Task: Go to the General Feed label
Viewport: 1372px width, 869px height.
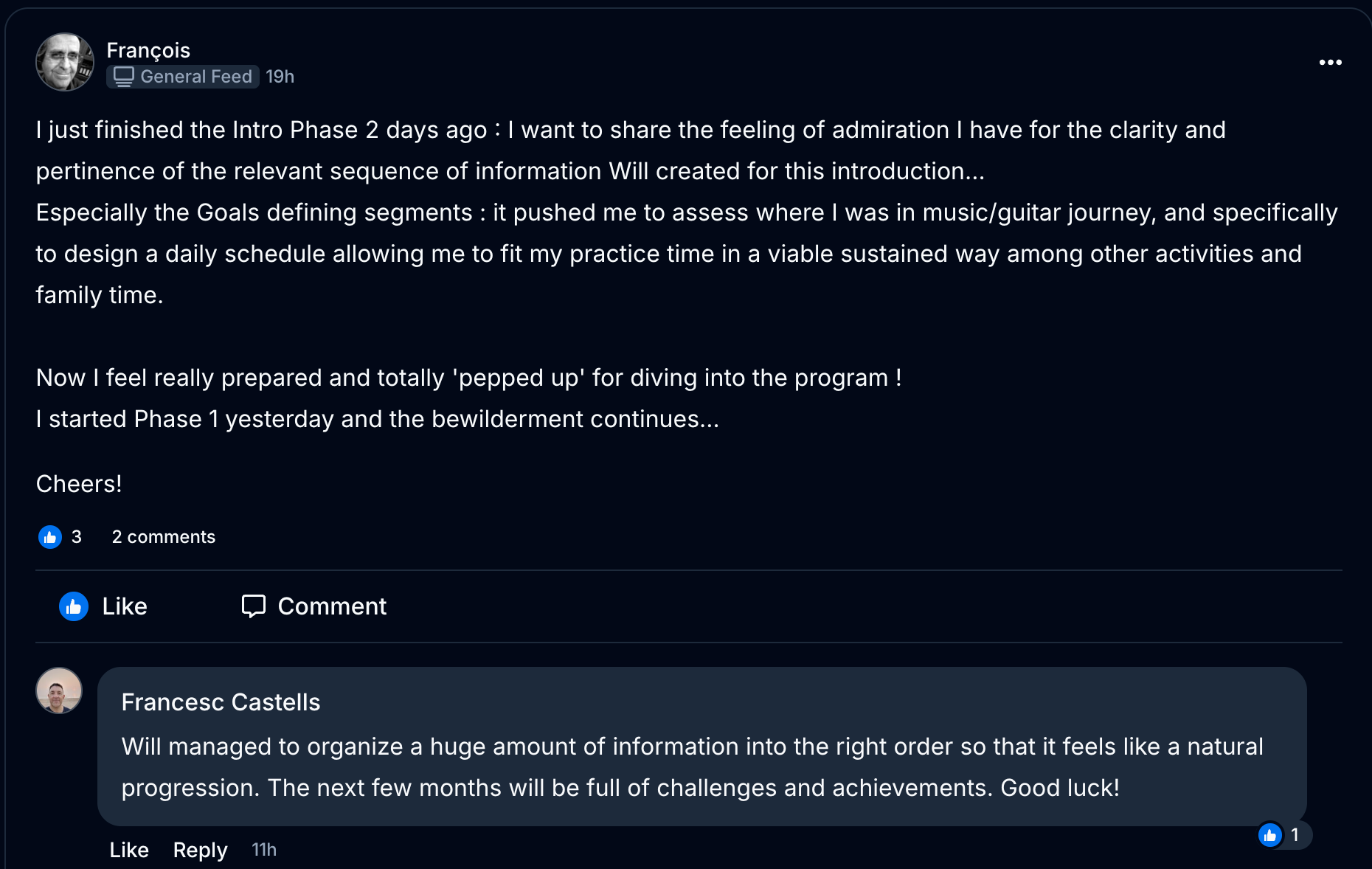Action: coord(196,77)
